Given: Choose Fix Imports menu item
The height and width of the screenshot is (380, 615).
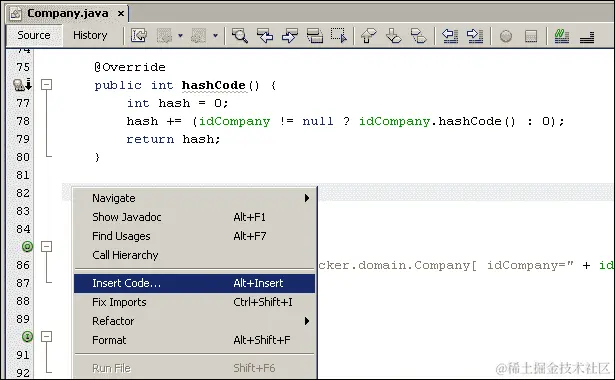Looking at the screenshot, I should pos(195,302).
